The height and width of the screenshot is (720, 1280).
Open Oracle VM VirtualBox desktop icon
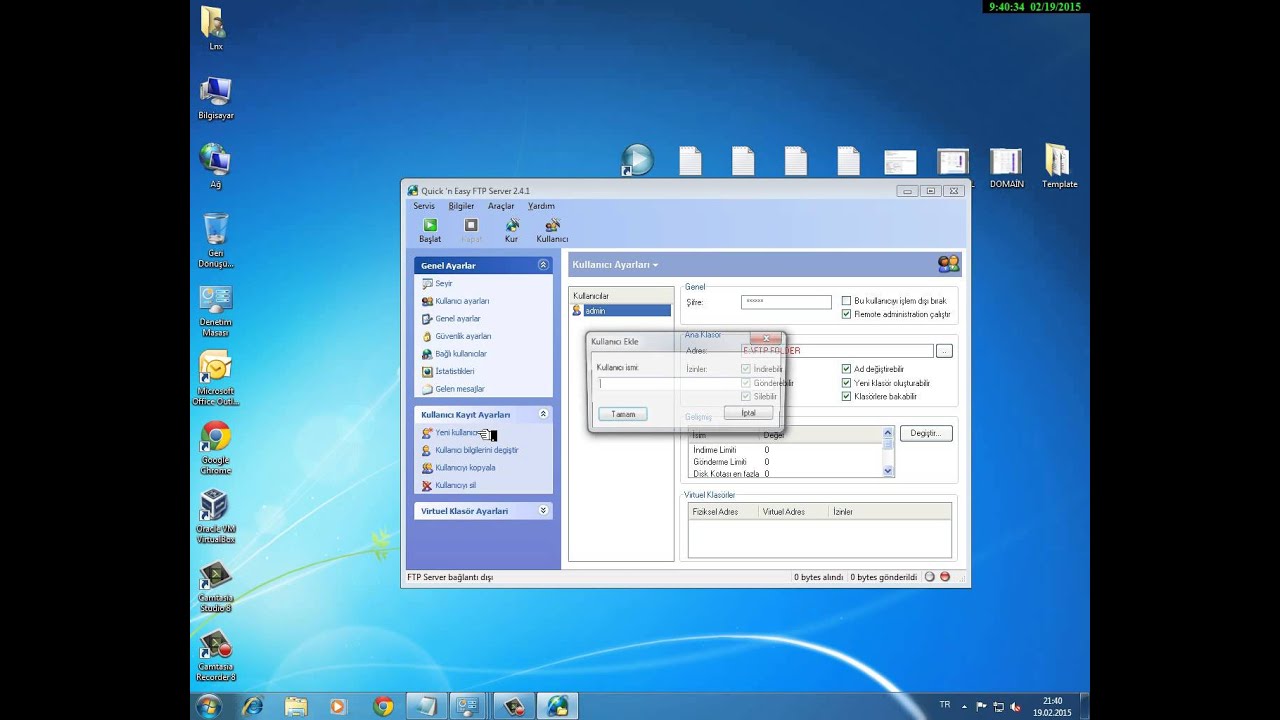coord(215,516)
